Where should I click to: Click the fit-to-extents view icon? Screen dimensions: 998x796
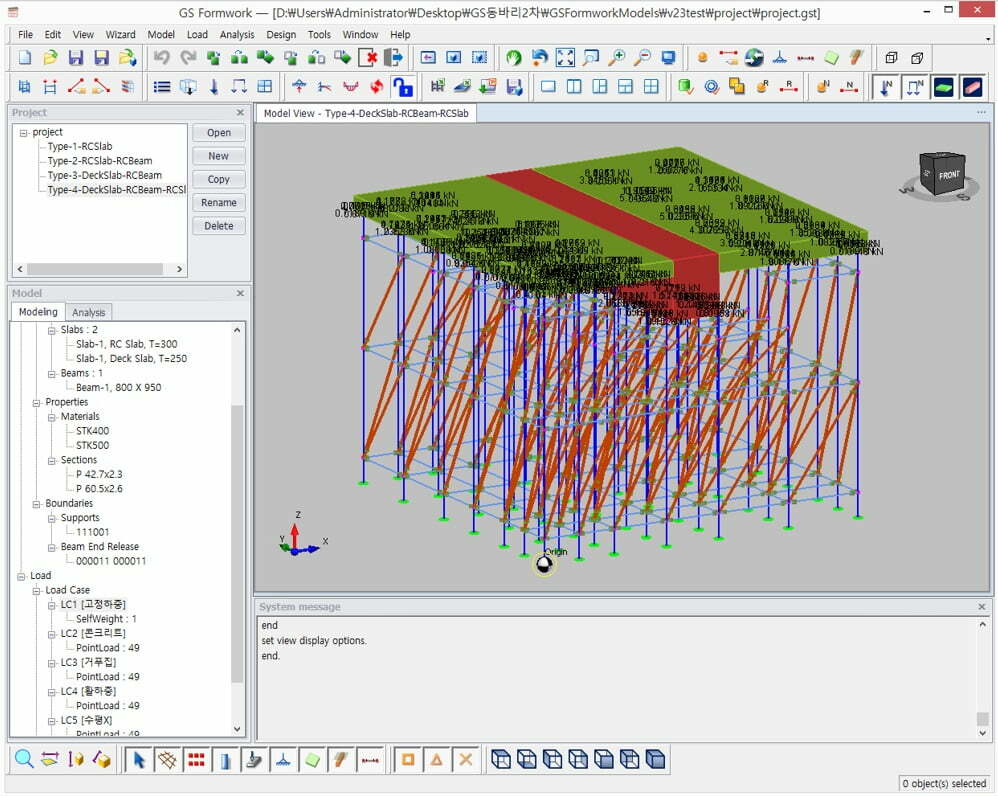click(x=565, y=57)
